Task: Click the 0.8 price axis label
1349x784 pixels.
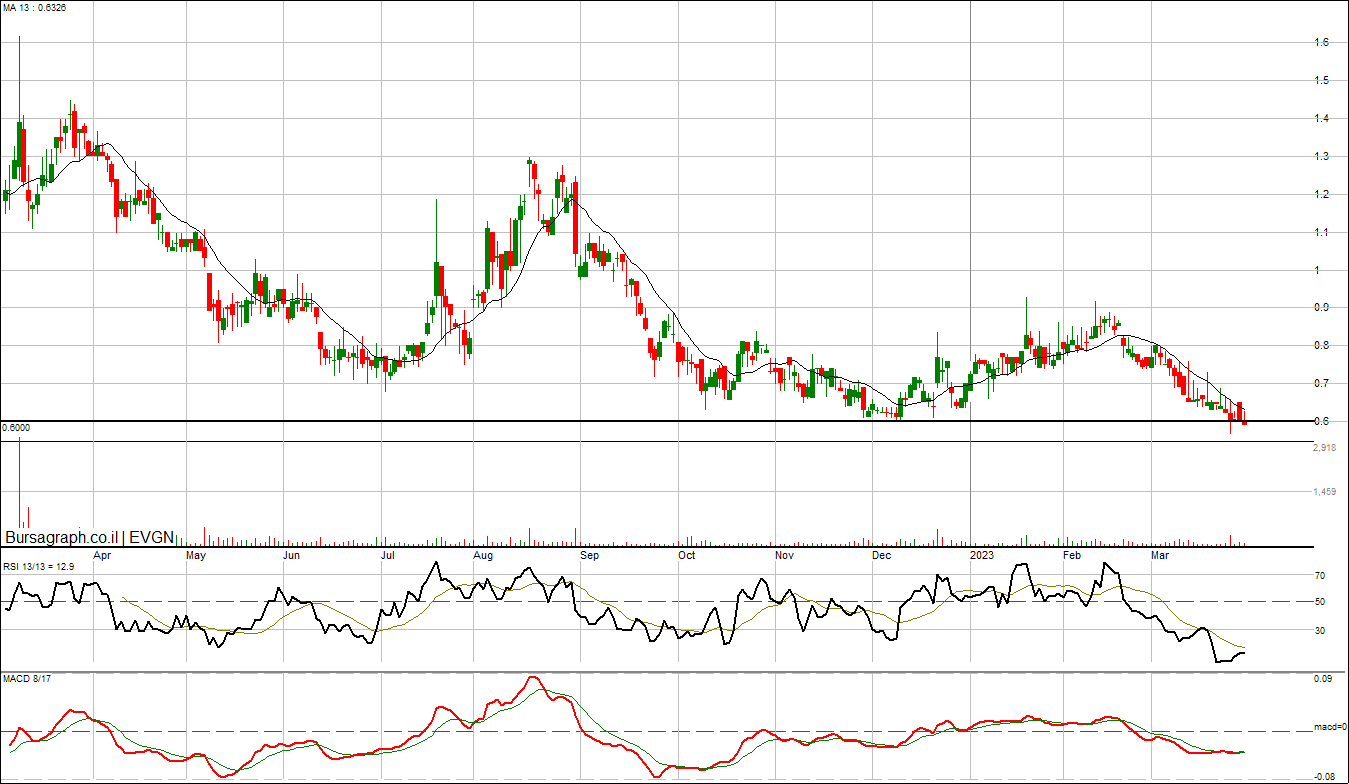Action: tap(1321, 345)
